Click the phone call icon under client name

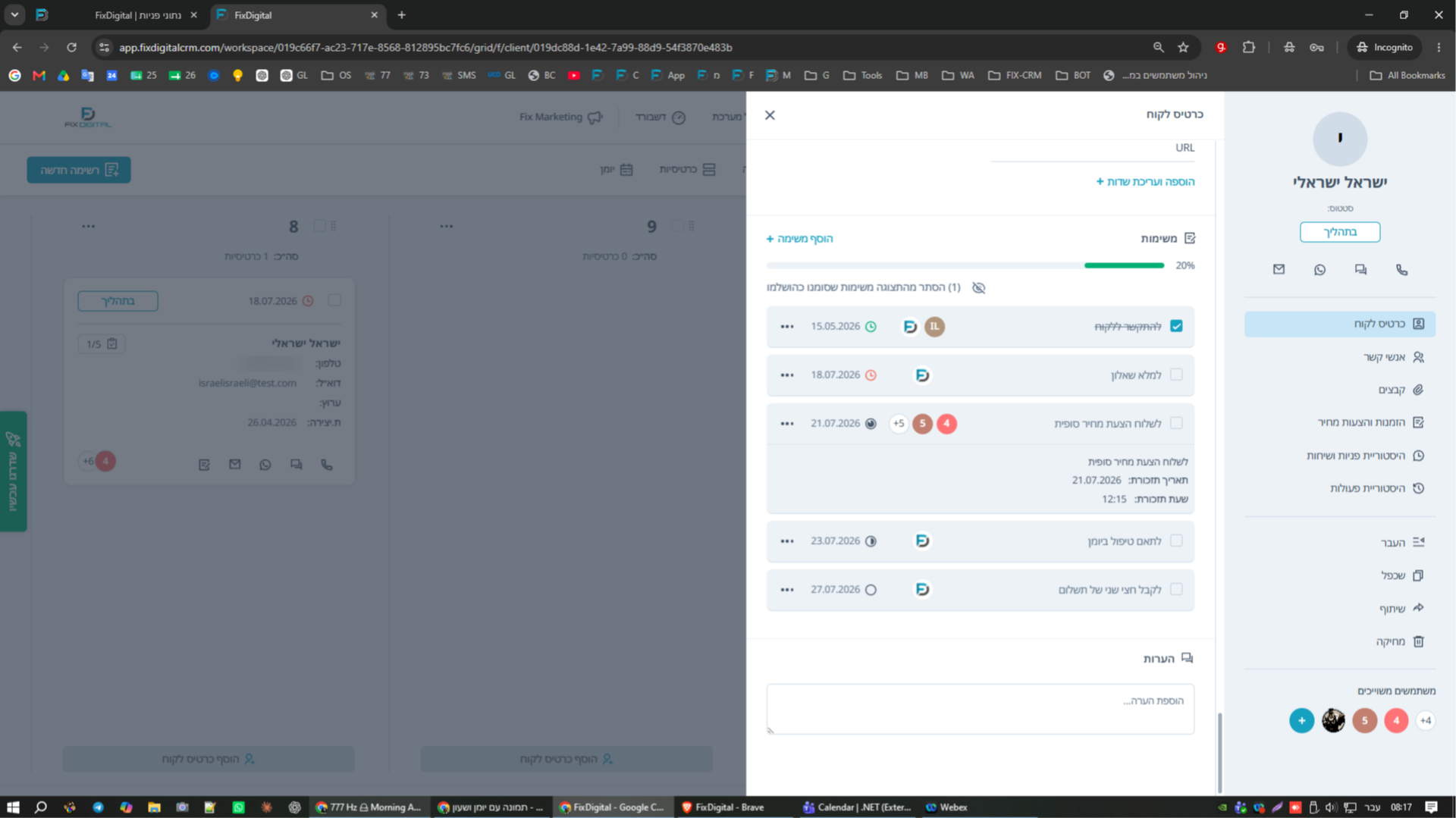point(1401,270)
